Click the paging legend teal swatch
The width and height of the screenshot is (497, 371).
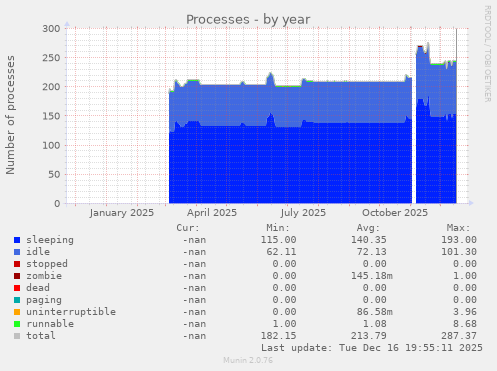pos(17,300)
